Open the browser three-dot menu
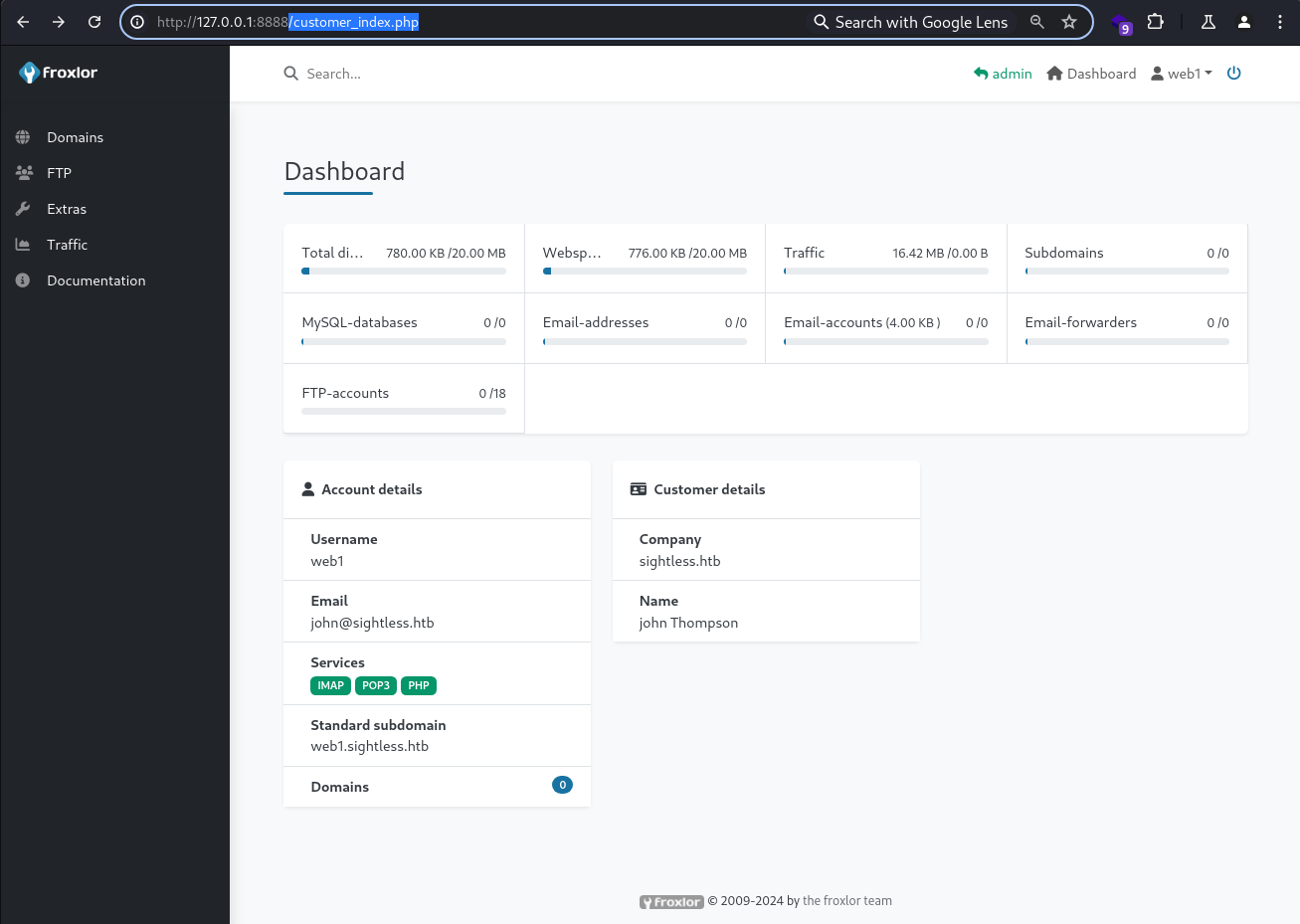1300x924 pixels. [x=1280, y=22]
